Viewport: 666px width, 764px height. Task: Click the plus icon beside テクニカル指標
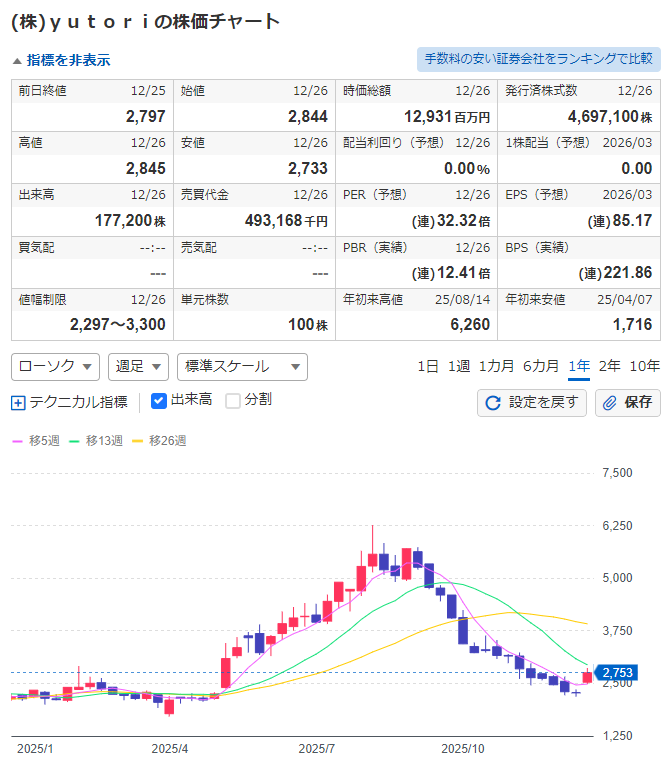click(18, 403)
